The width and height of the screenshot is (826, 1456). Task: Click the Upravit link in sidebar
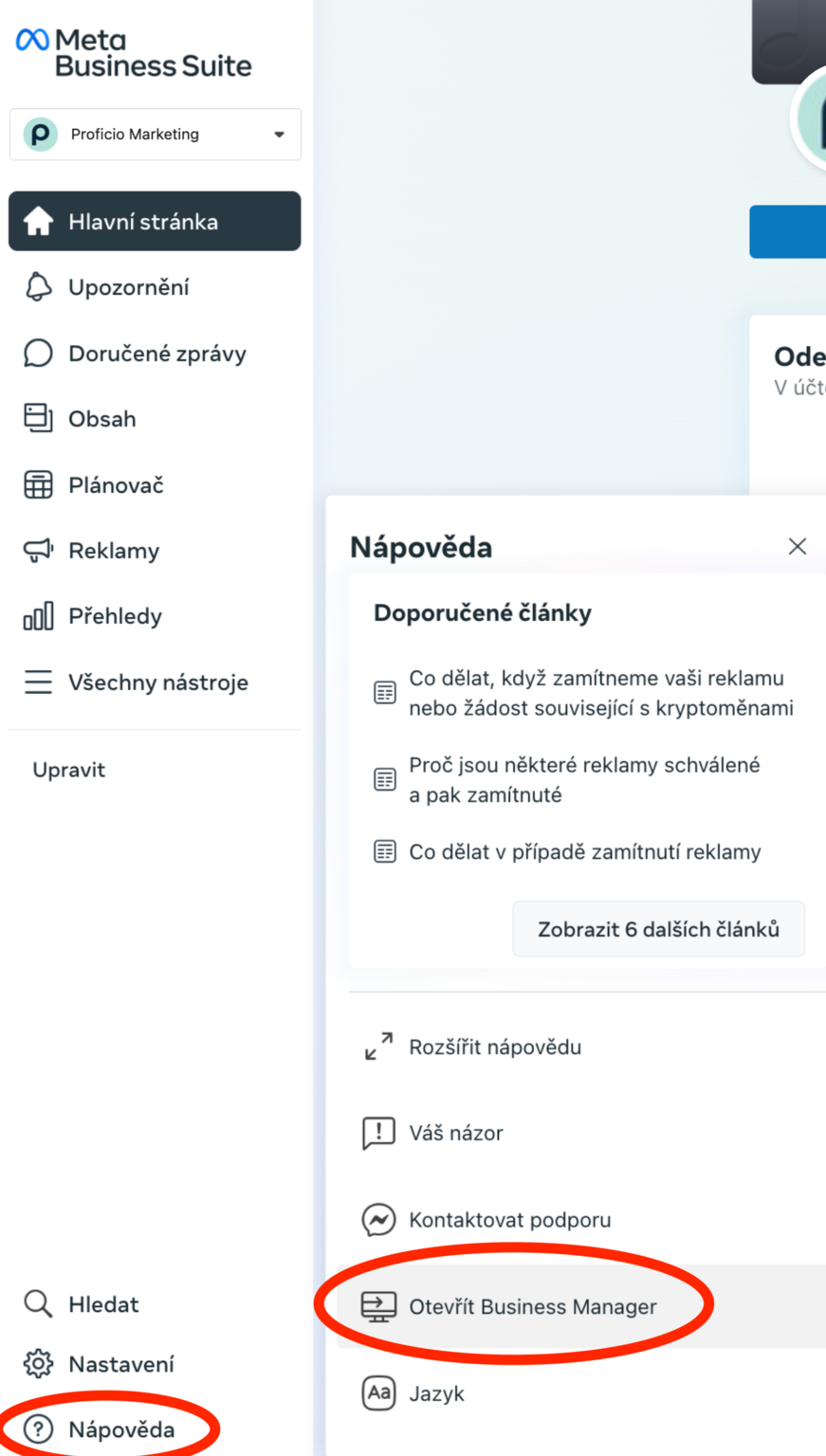[x=68, y=770]
